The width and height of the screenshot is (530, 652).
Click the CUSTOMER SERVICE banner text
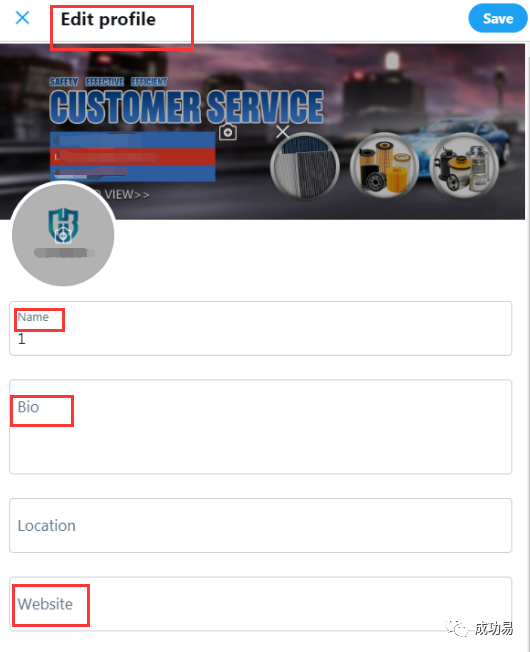(x=186, y=107)
